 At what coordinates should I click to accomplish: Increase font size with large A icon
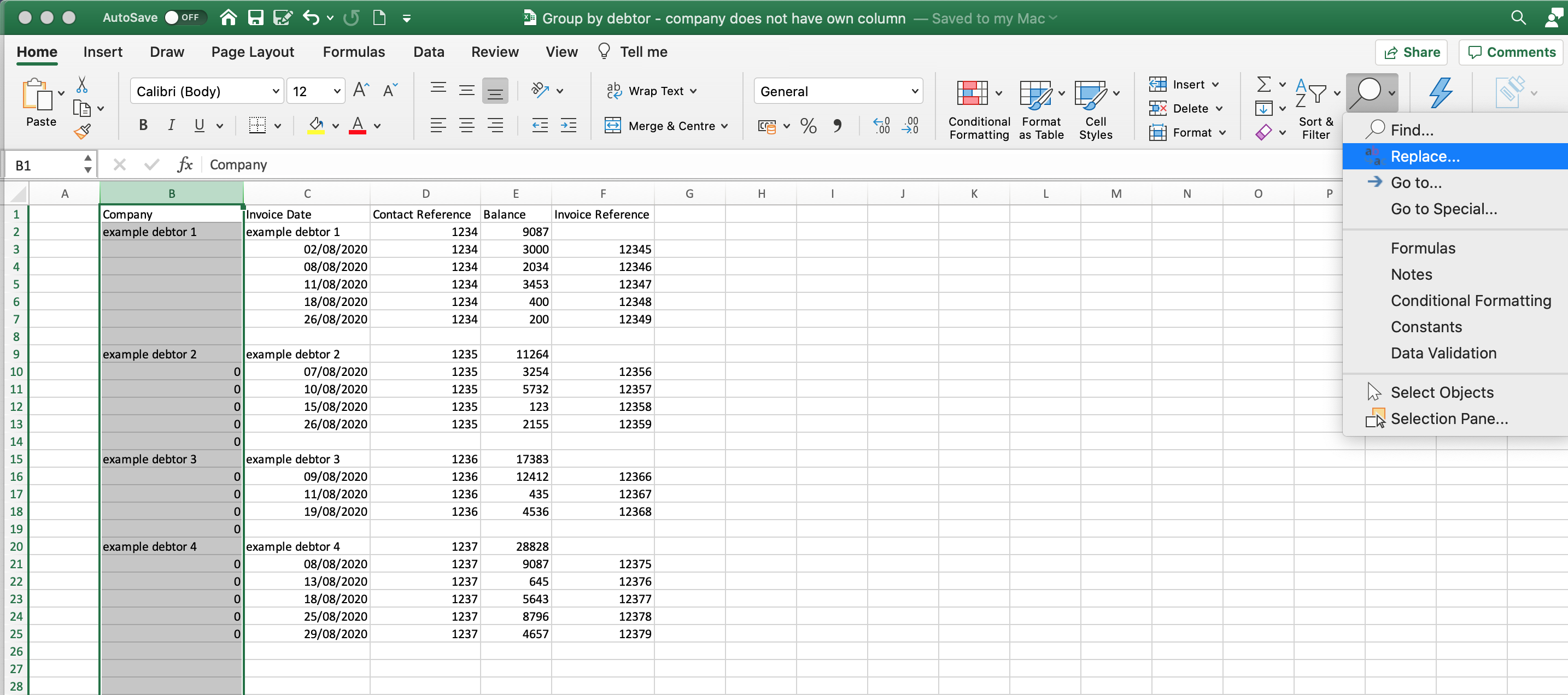[360, 91]
